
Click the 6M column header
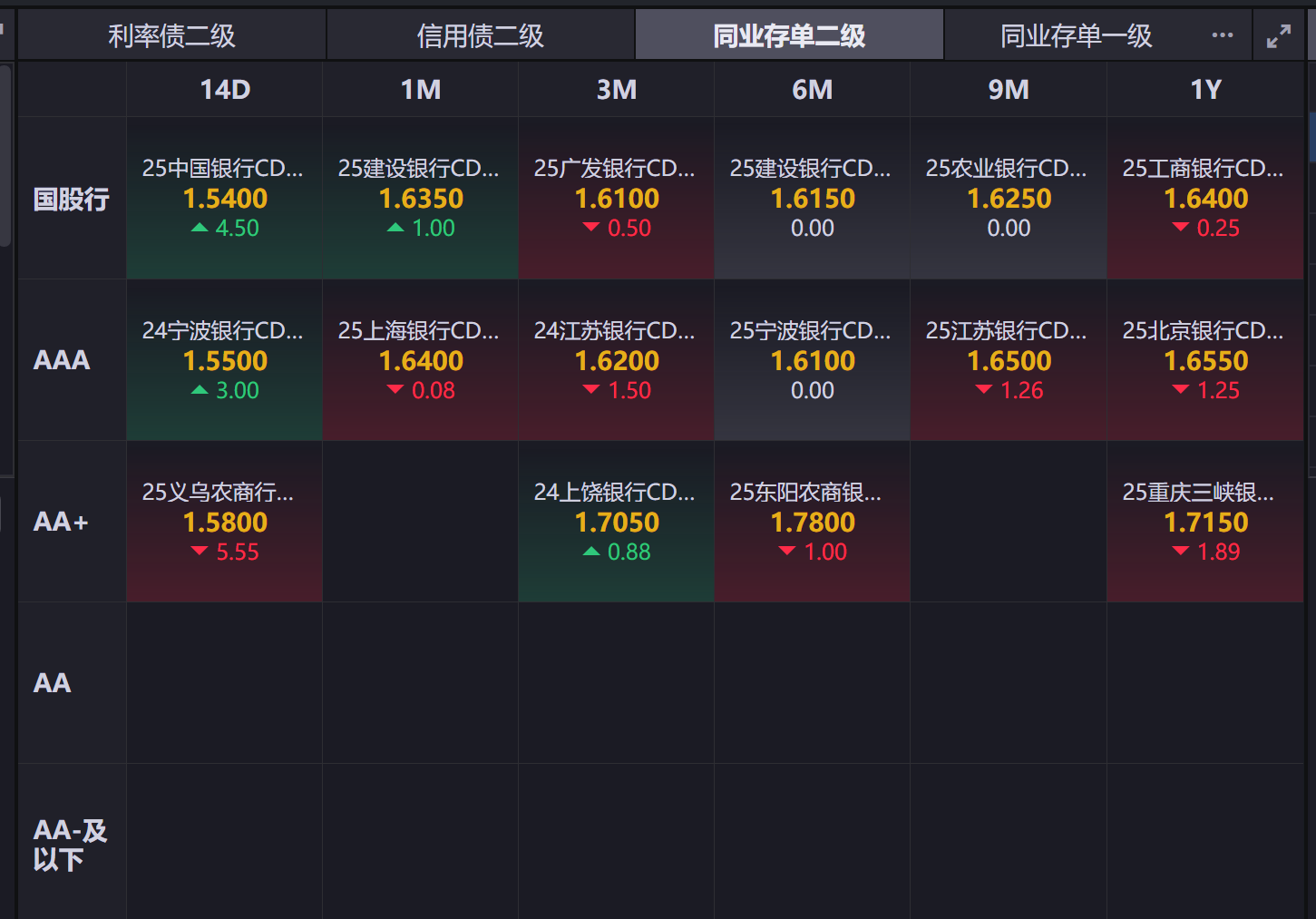pyautogui.click(x=813, y=90)
